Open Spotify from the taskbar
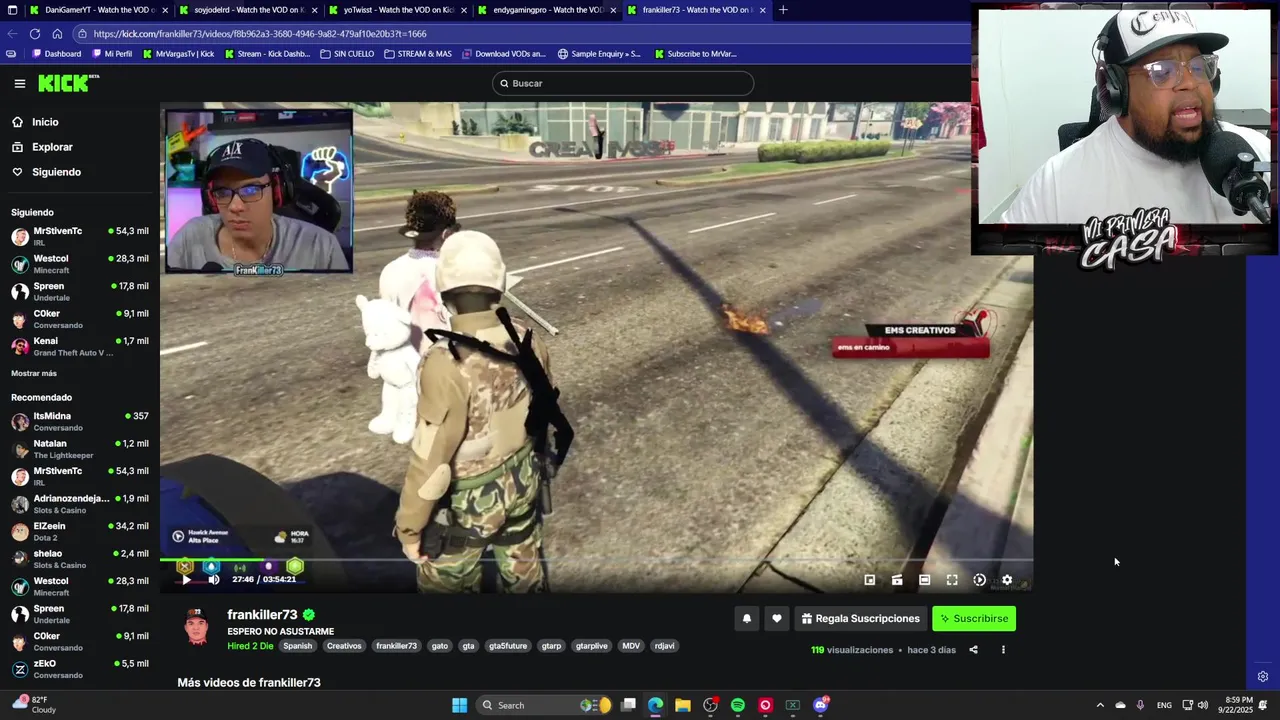The width and height of the screenshot is (1280, 720). coord(738,705)
